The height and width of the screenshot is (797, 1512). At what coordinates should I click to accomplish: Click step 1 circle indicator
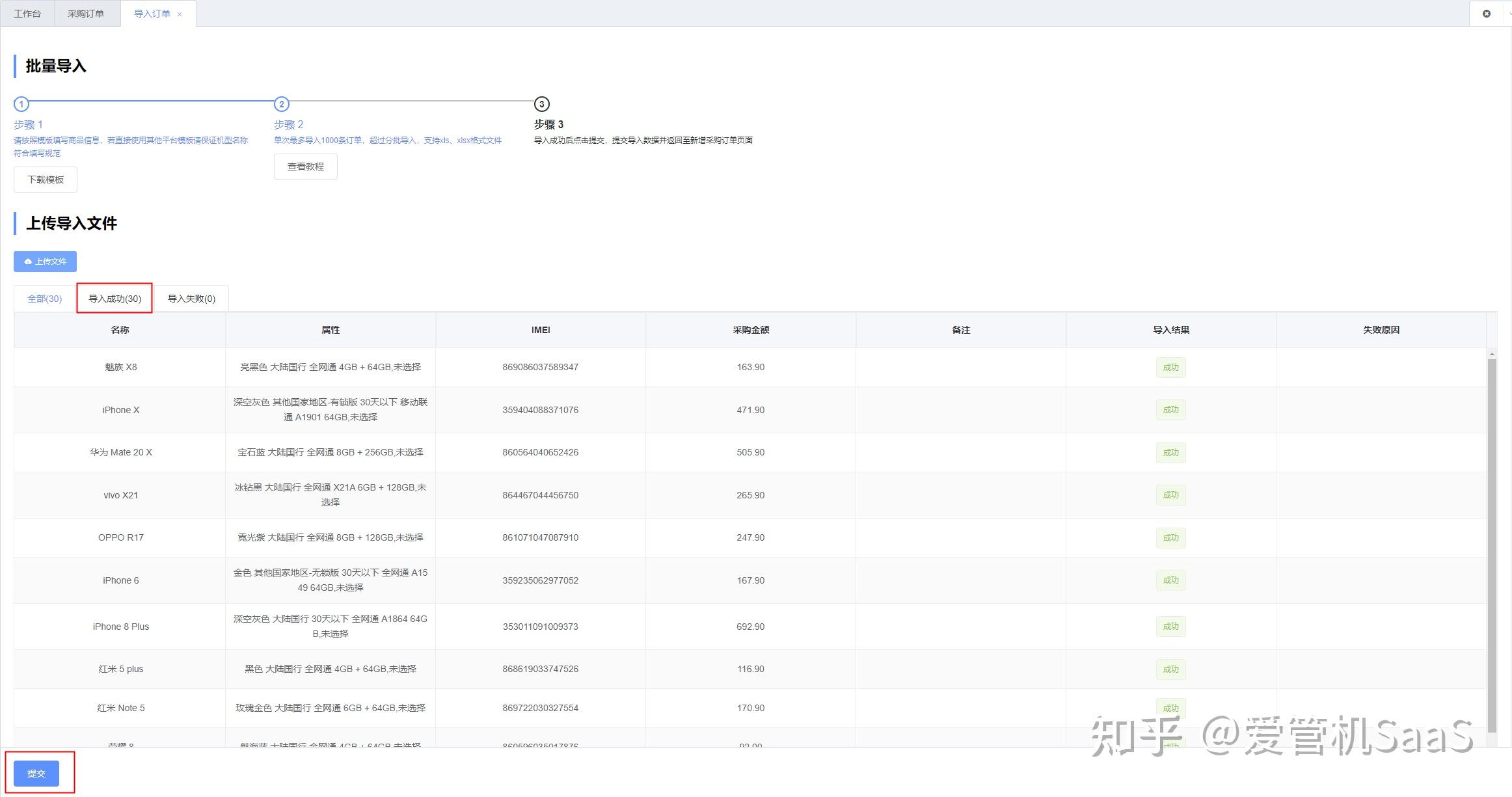21,104
